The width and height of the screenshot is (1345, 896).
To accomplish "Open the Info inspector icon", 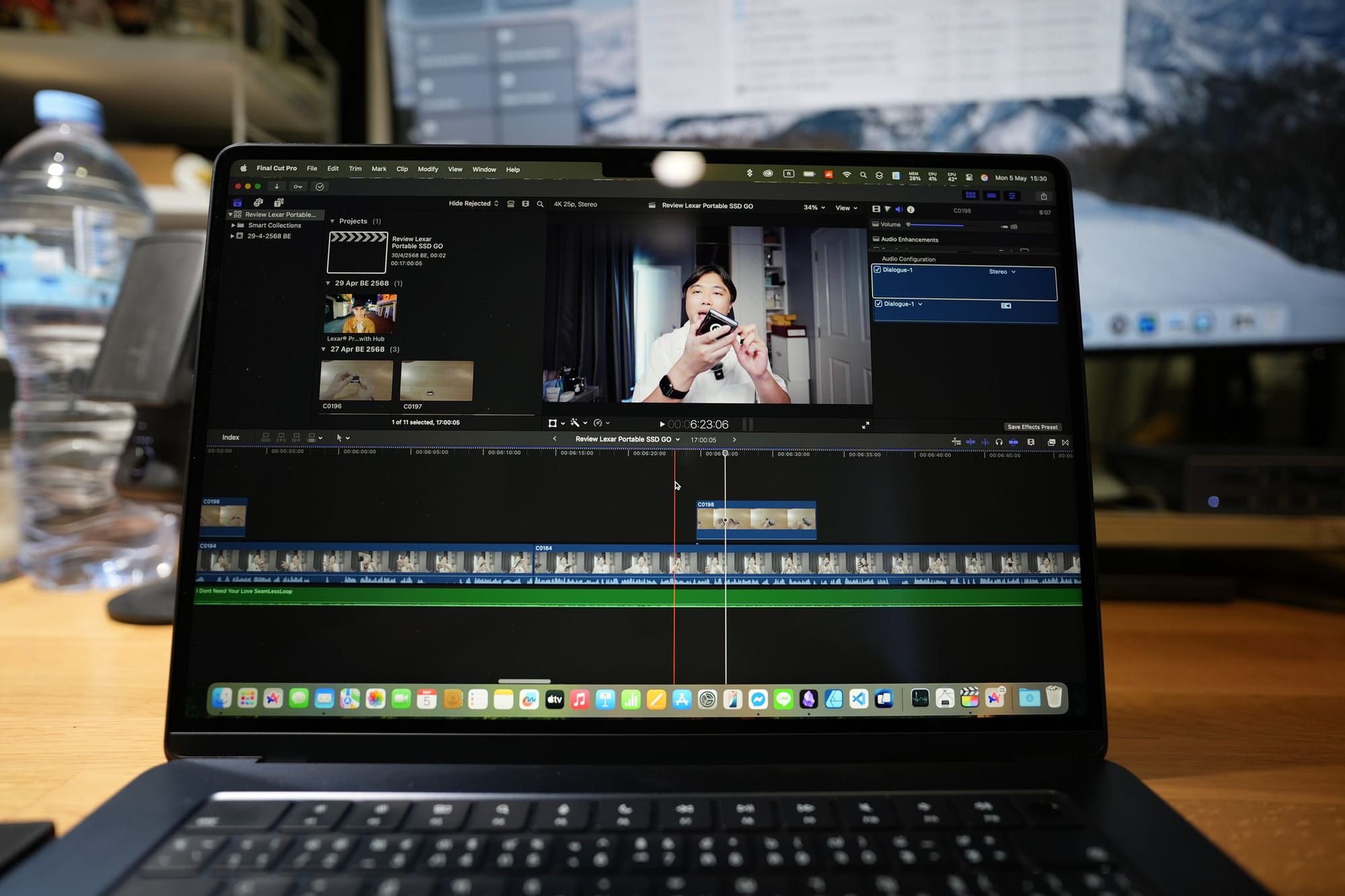I will (x=911, y=209).
